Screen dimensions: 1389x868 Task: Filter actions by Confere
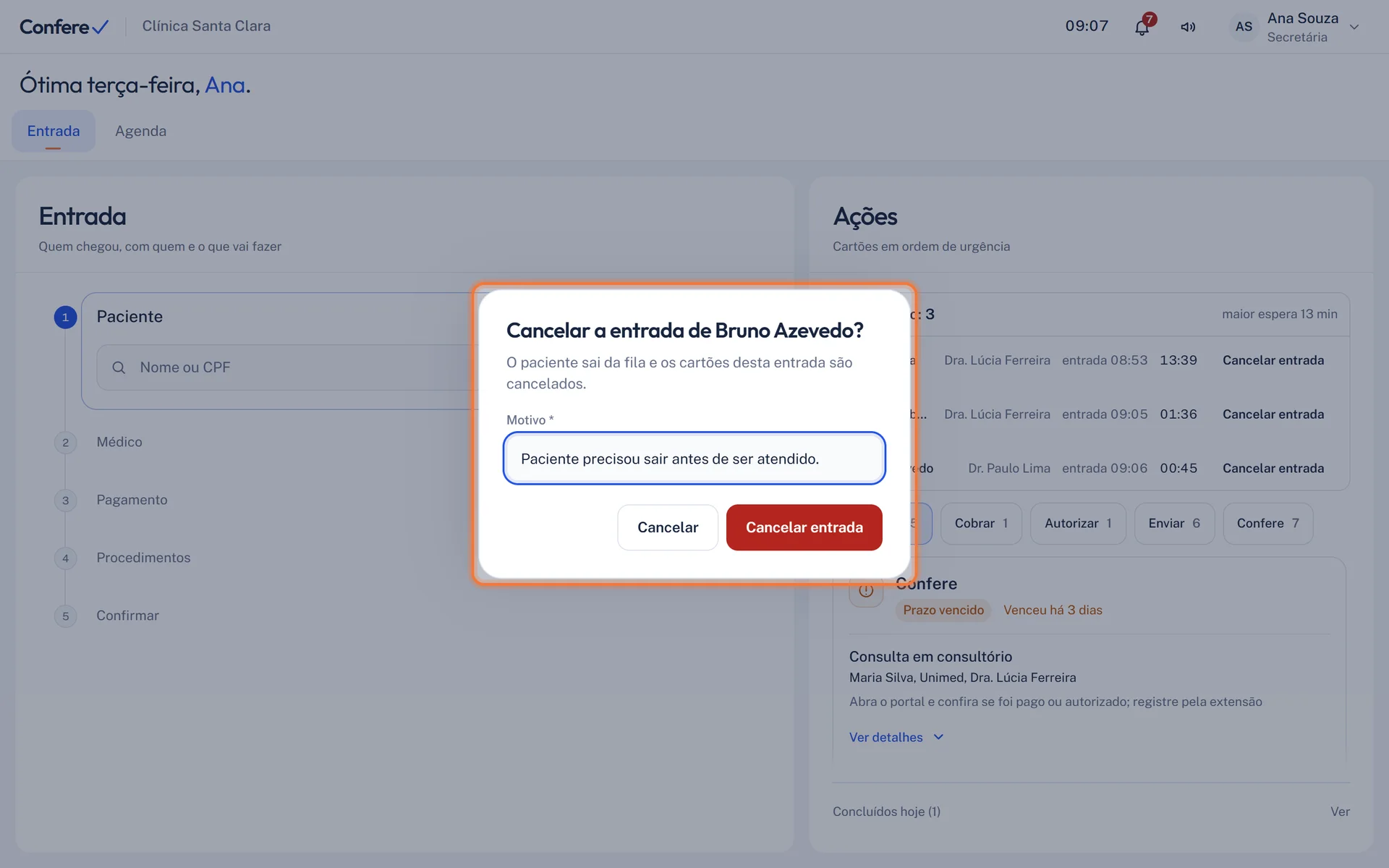(1267, 524)
